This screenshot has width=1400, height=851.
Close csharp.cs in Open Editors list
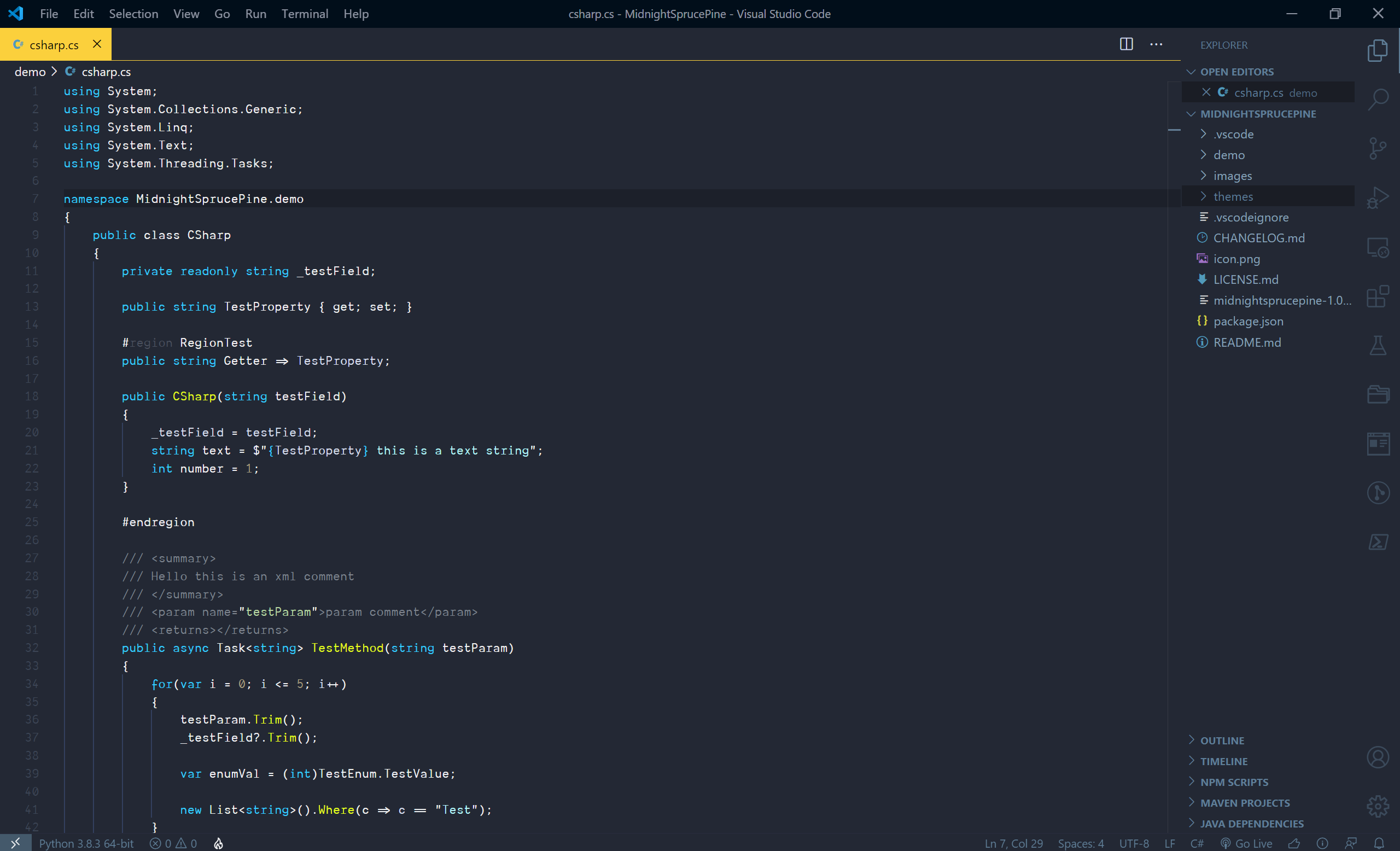pyautogui.click(x=1206, y=92)
